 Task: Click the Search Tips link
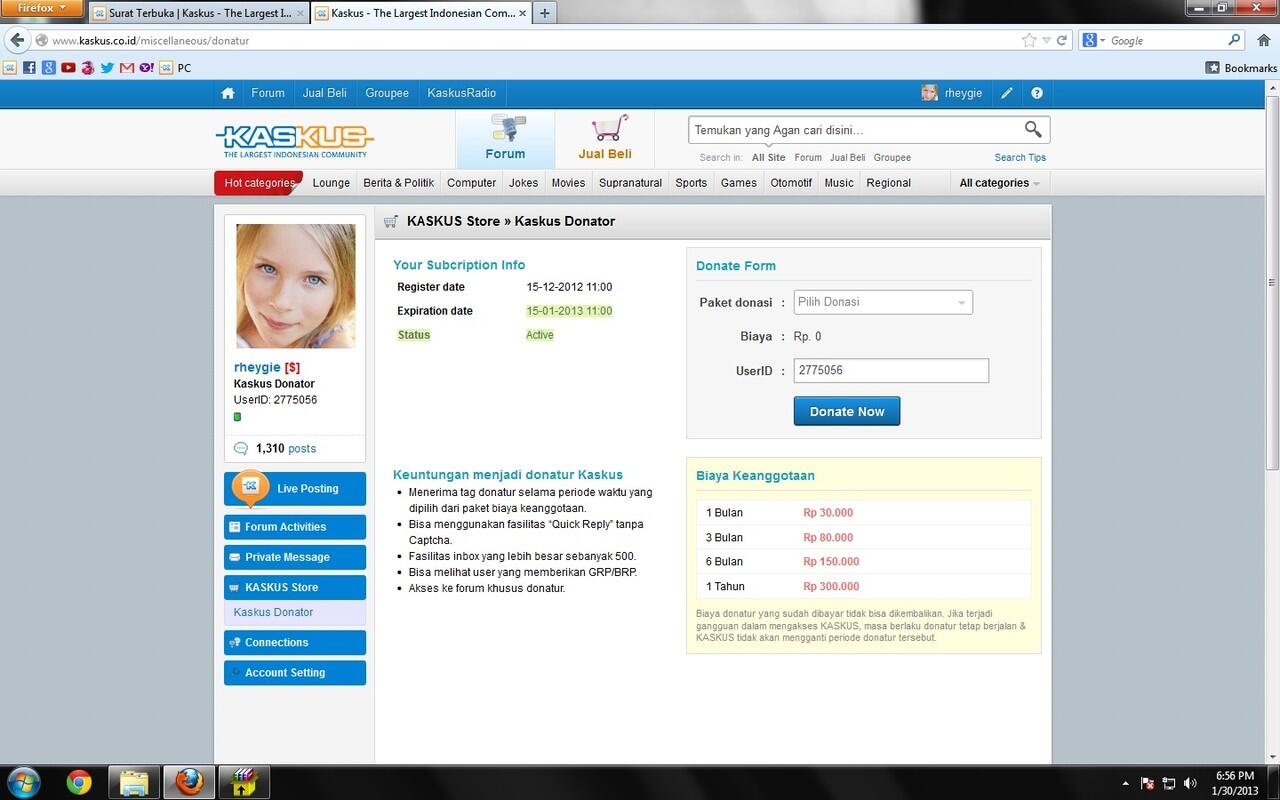click(1020, 157)
